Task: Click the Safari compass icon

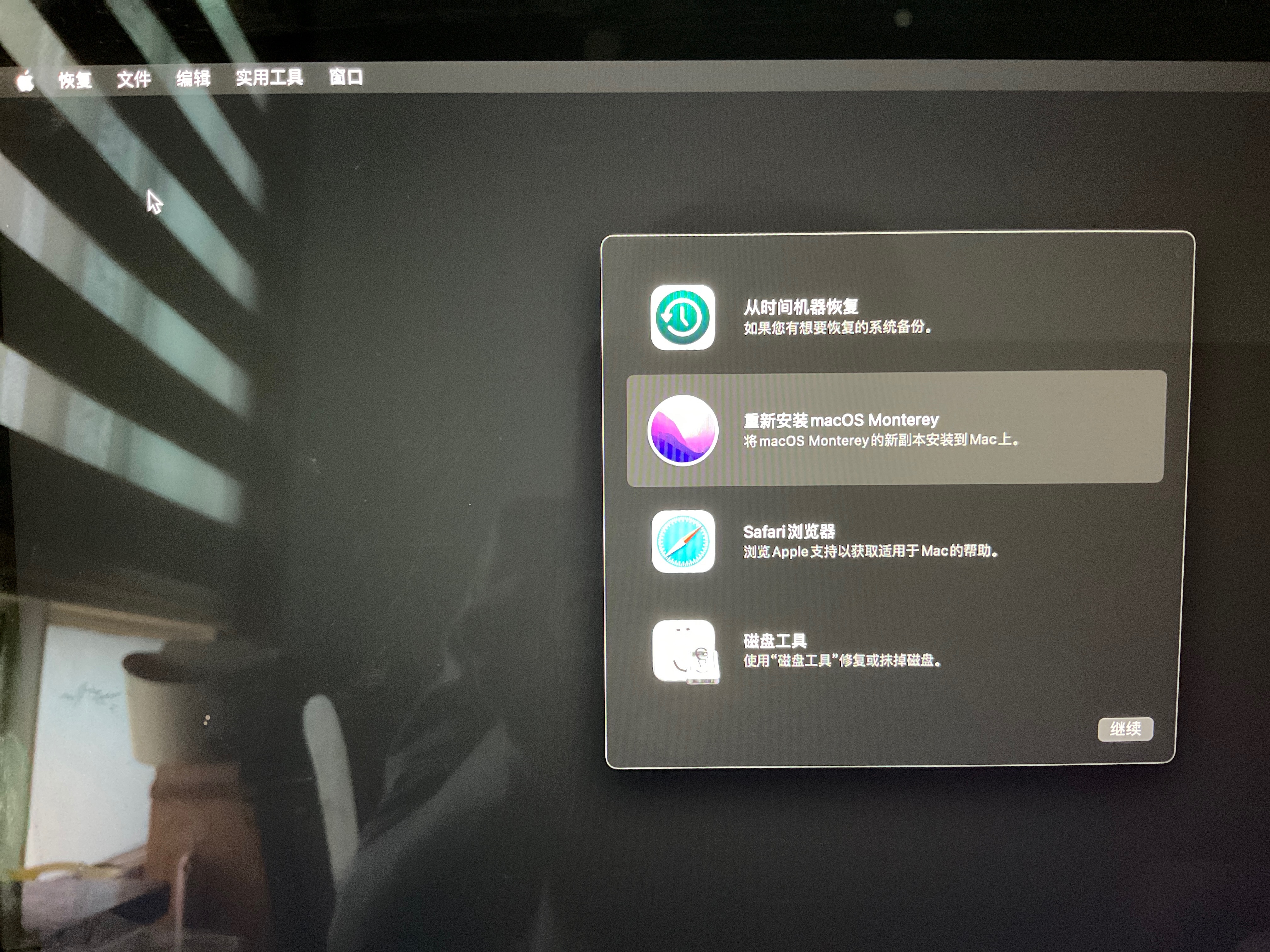Action: (x=683, y=541)
